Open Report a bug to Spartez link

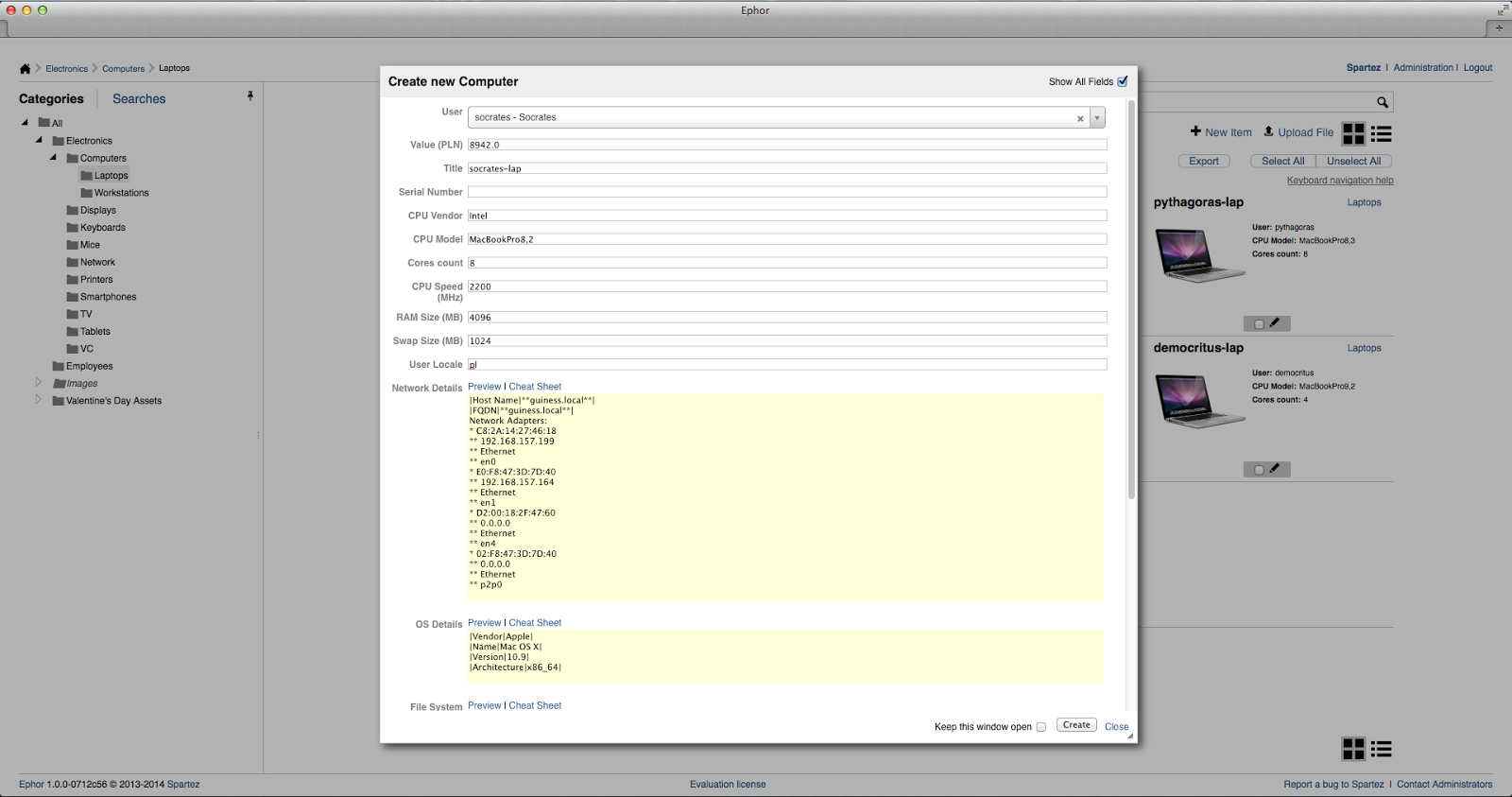click(x=1333, y=785)
